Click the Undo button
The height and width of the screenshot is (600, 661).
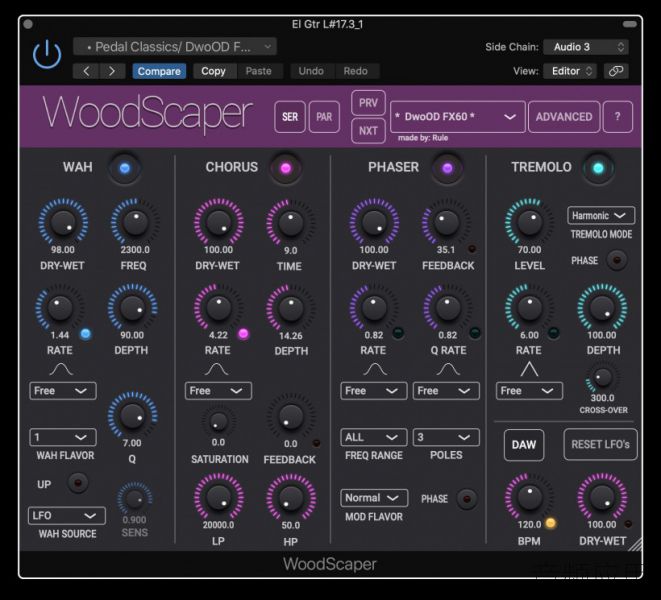311,71
